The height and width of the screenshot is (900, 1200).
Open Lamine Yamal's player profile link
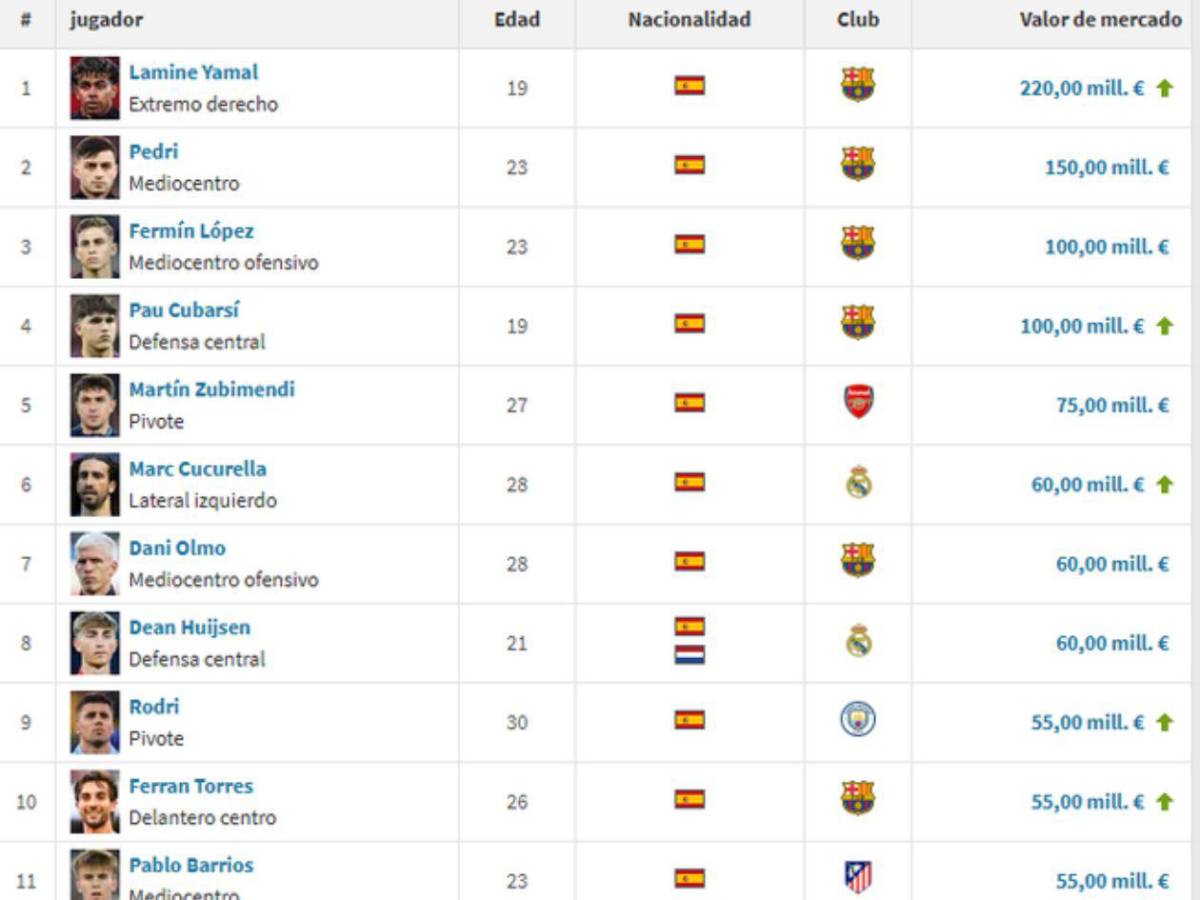(193, 72)
